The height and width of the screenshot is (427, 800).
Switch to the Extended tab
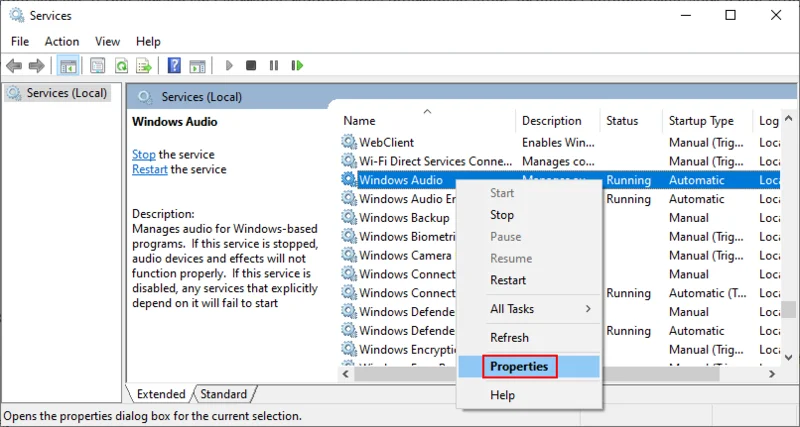[161, 394]
